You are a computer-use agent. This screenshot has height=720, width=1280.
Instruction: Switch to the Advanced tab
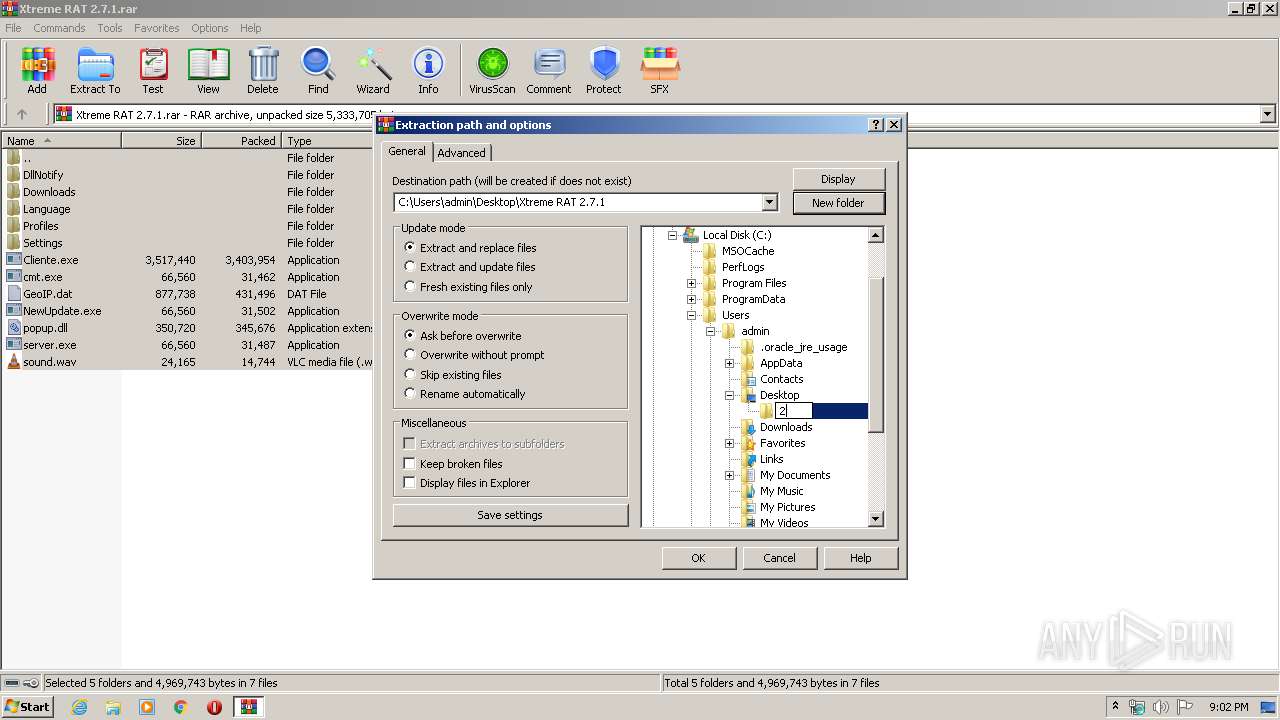[461, 153]
